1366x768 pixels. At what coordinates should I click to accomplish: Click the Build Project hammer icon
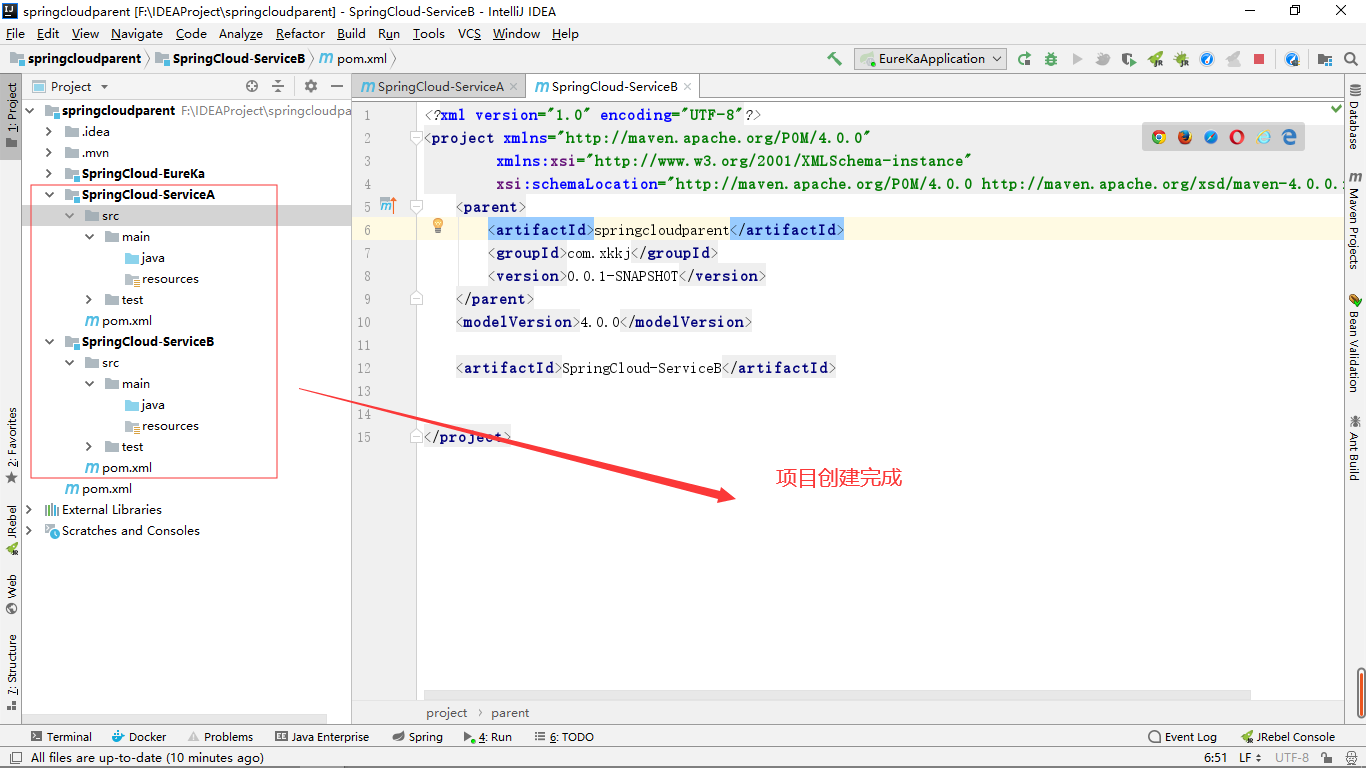pos(834,59)
